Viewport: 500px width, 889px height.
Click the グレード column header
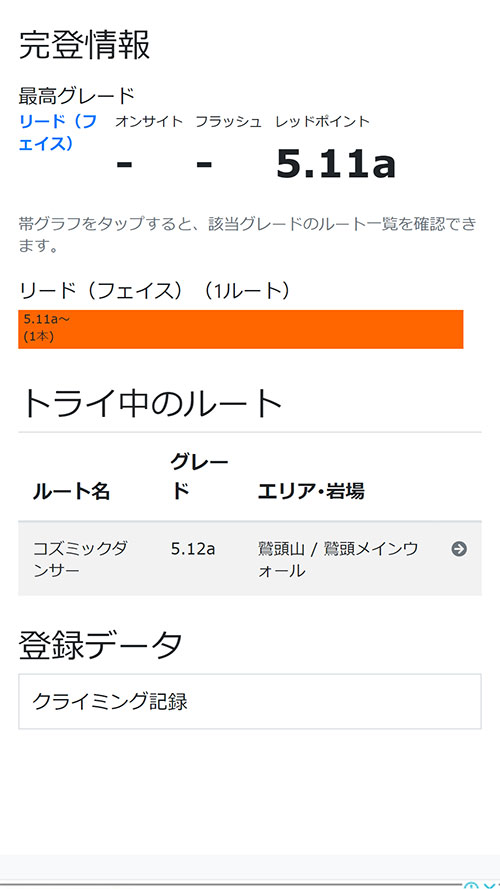199,477
